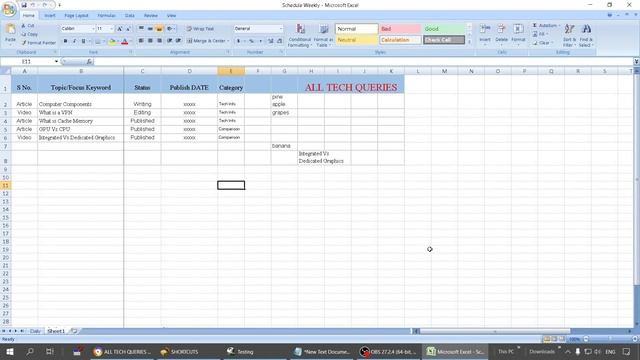
Task: Switch to the Formulas tab
Action: click(x=107, y=16)
